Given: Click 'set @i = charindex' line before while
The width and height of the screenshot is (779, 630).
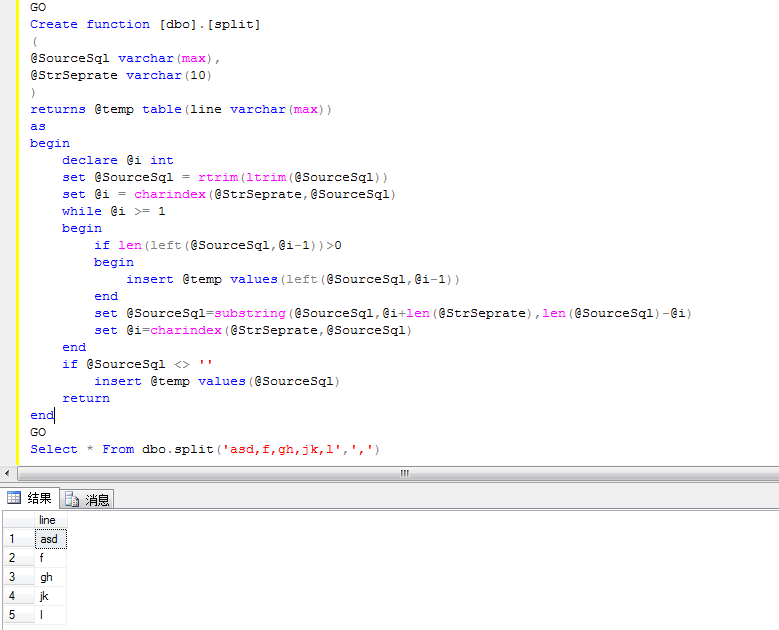Looking at the screenshot, I should pyautogui.click(x=229, y=194).
